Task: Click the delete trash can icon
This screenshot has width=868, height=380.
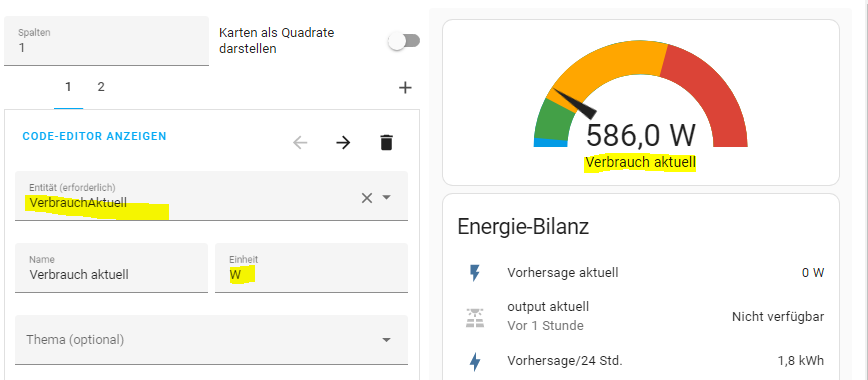Action: tap(386, 142)
